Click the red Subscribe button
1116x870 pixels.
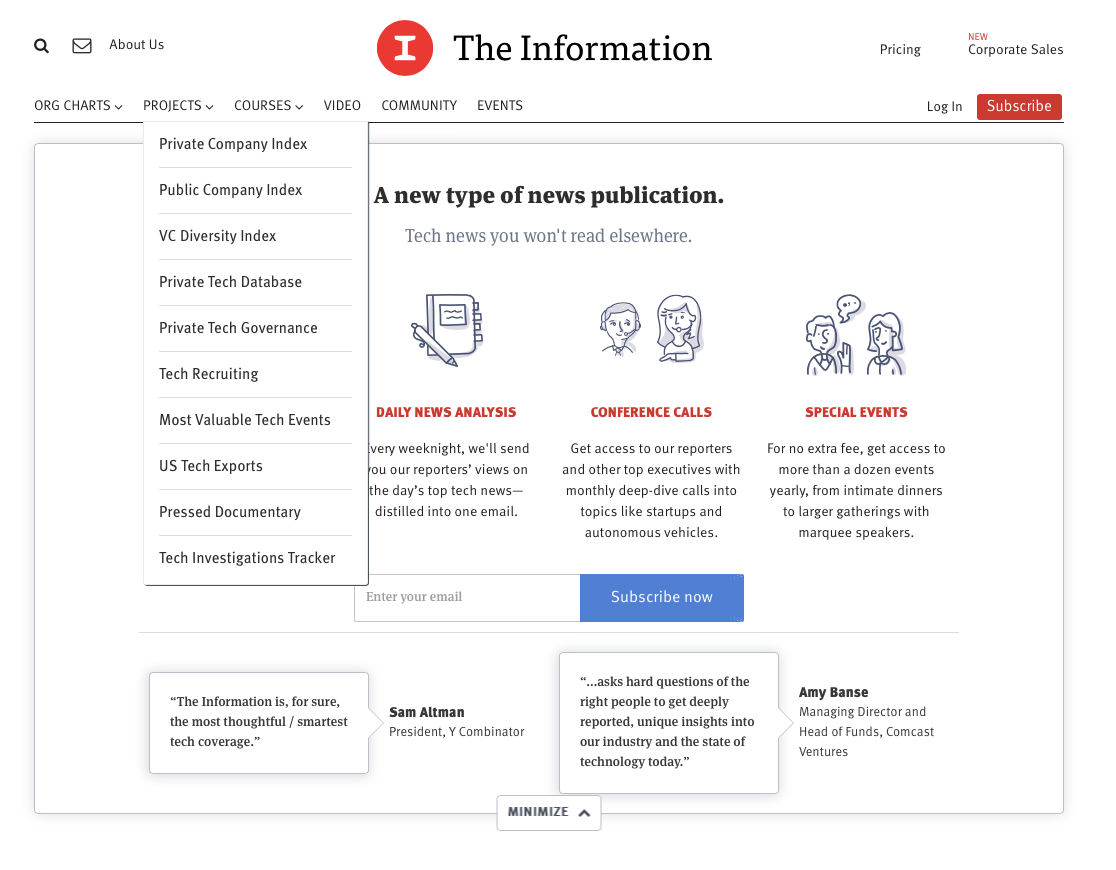(x=1019, y=107)
